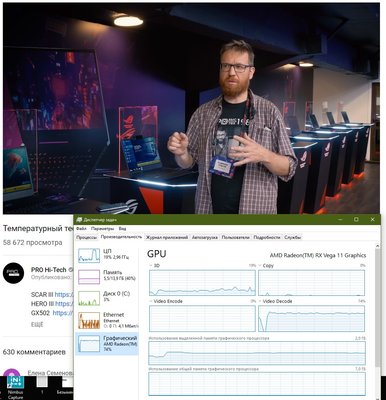Open the SCAR III https link
This screenshot has height=400, width=386.
[64, 295]
